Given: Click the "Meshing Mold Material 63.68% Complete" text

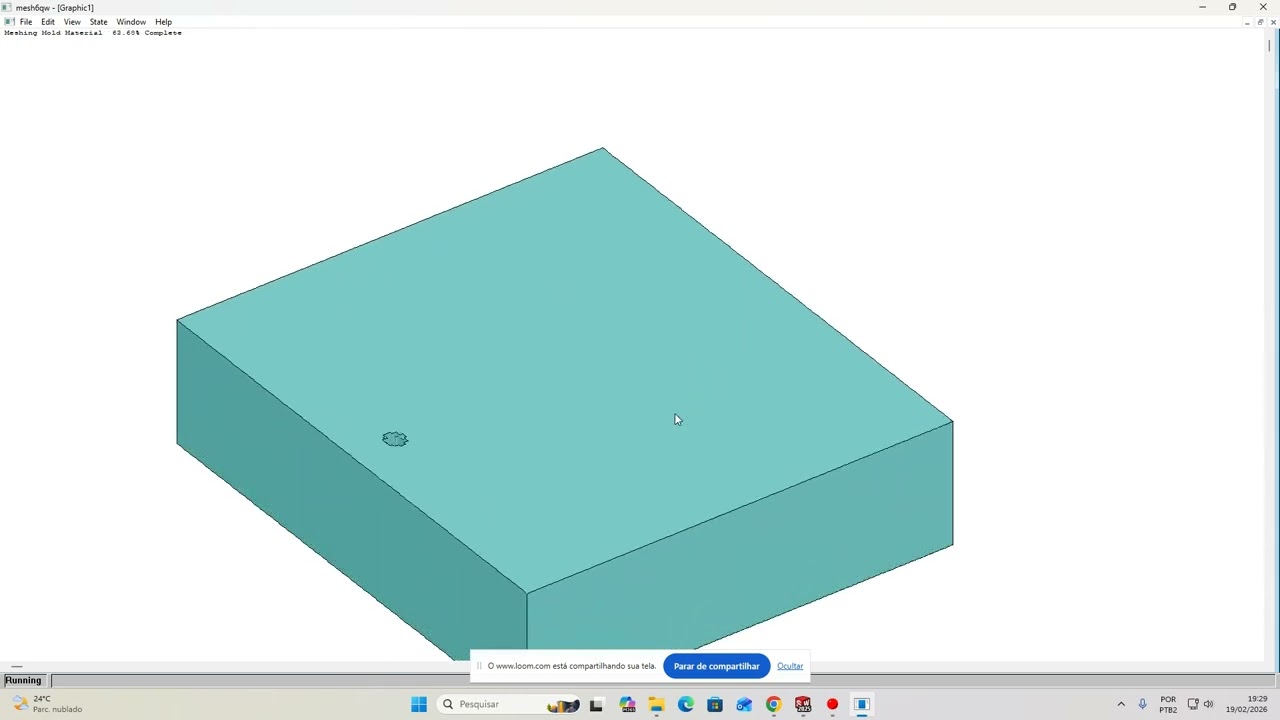Looking at the screenshot, I should (x=93, y=33).
